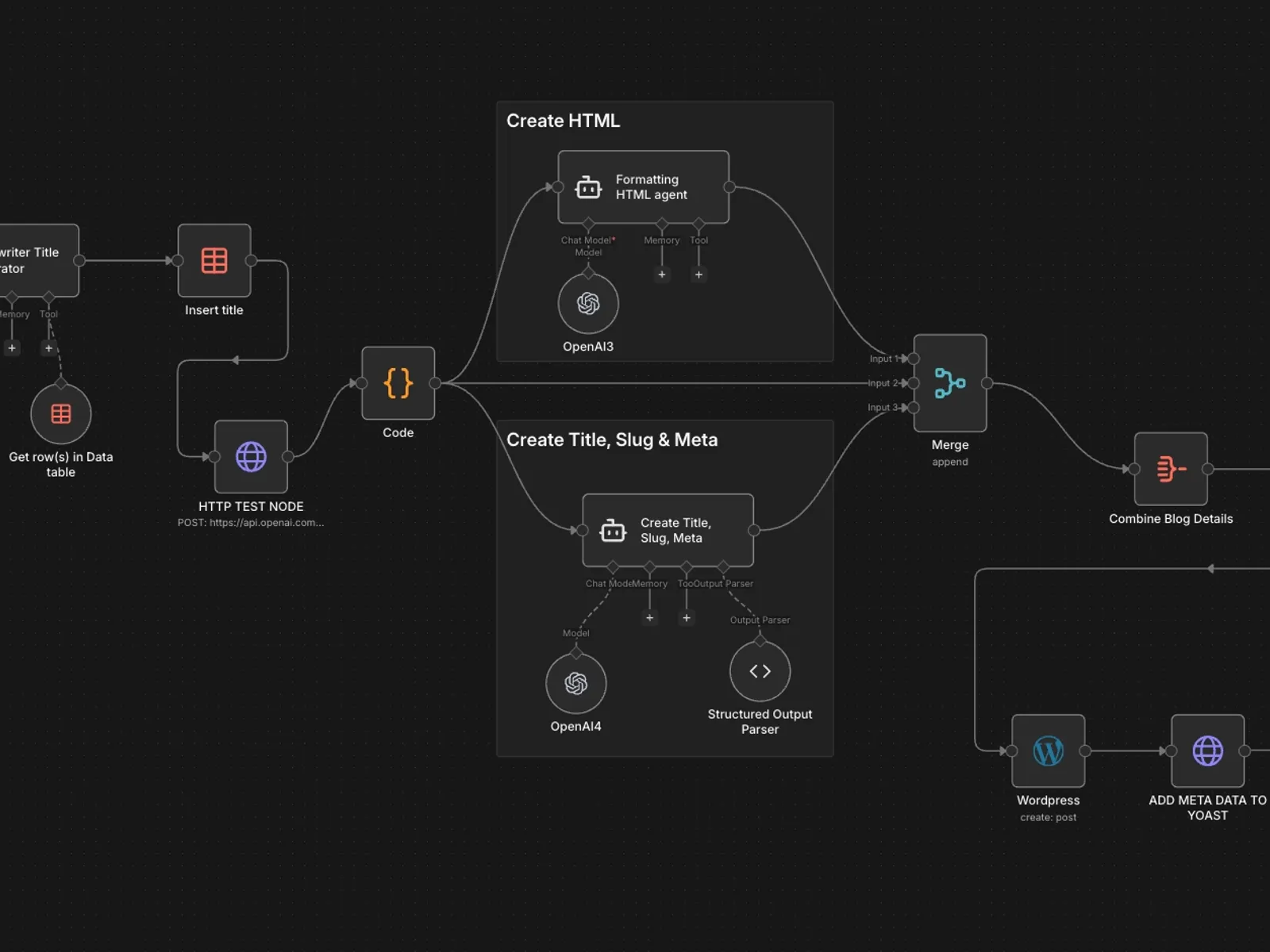Click the Combine Blog Details node icon
This screenshot has height=952, width=1270.
click(x=1170, y=469)
